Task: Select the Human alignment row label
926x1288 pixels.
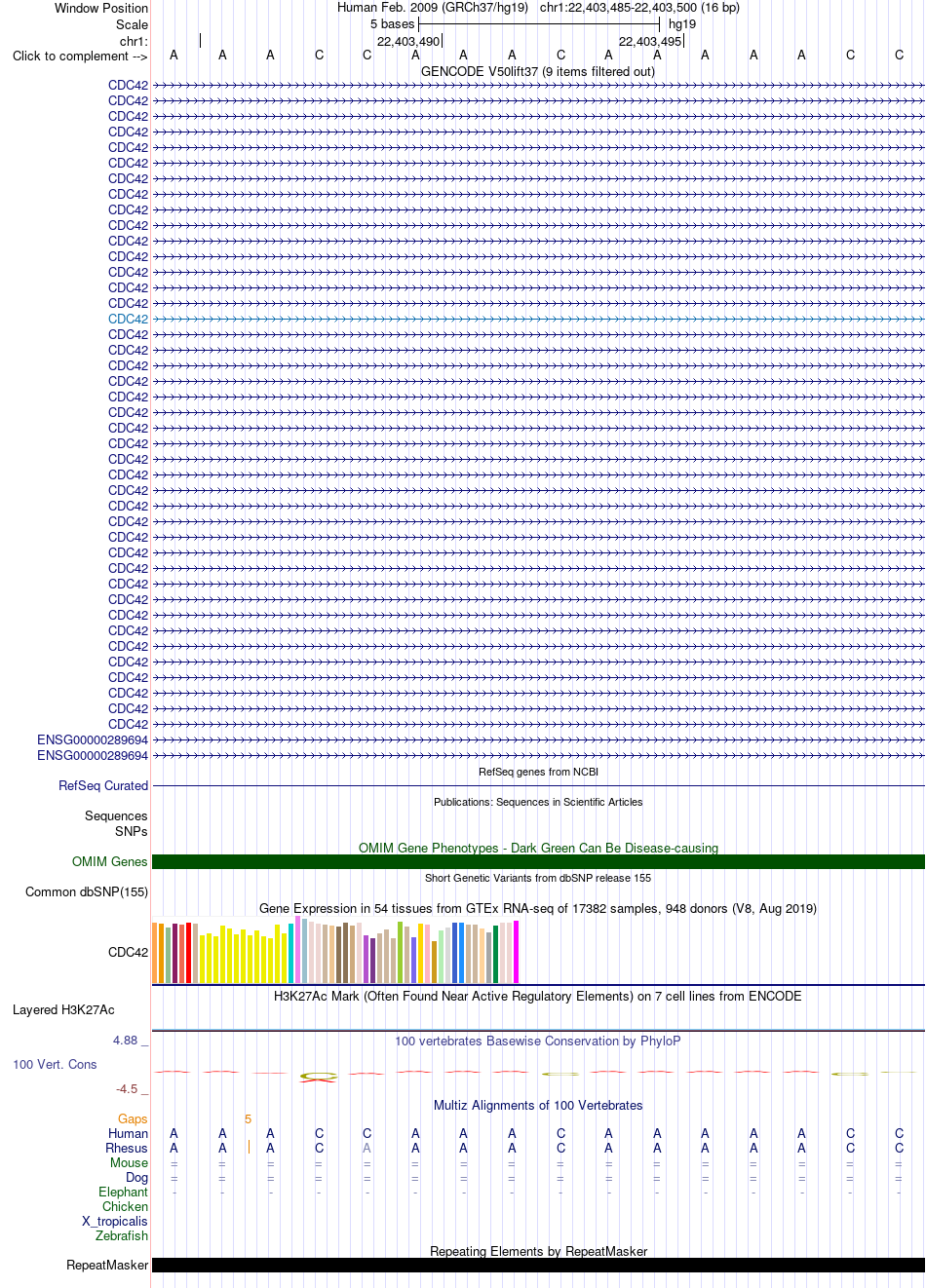Action: (128, 1134)
